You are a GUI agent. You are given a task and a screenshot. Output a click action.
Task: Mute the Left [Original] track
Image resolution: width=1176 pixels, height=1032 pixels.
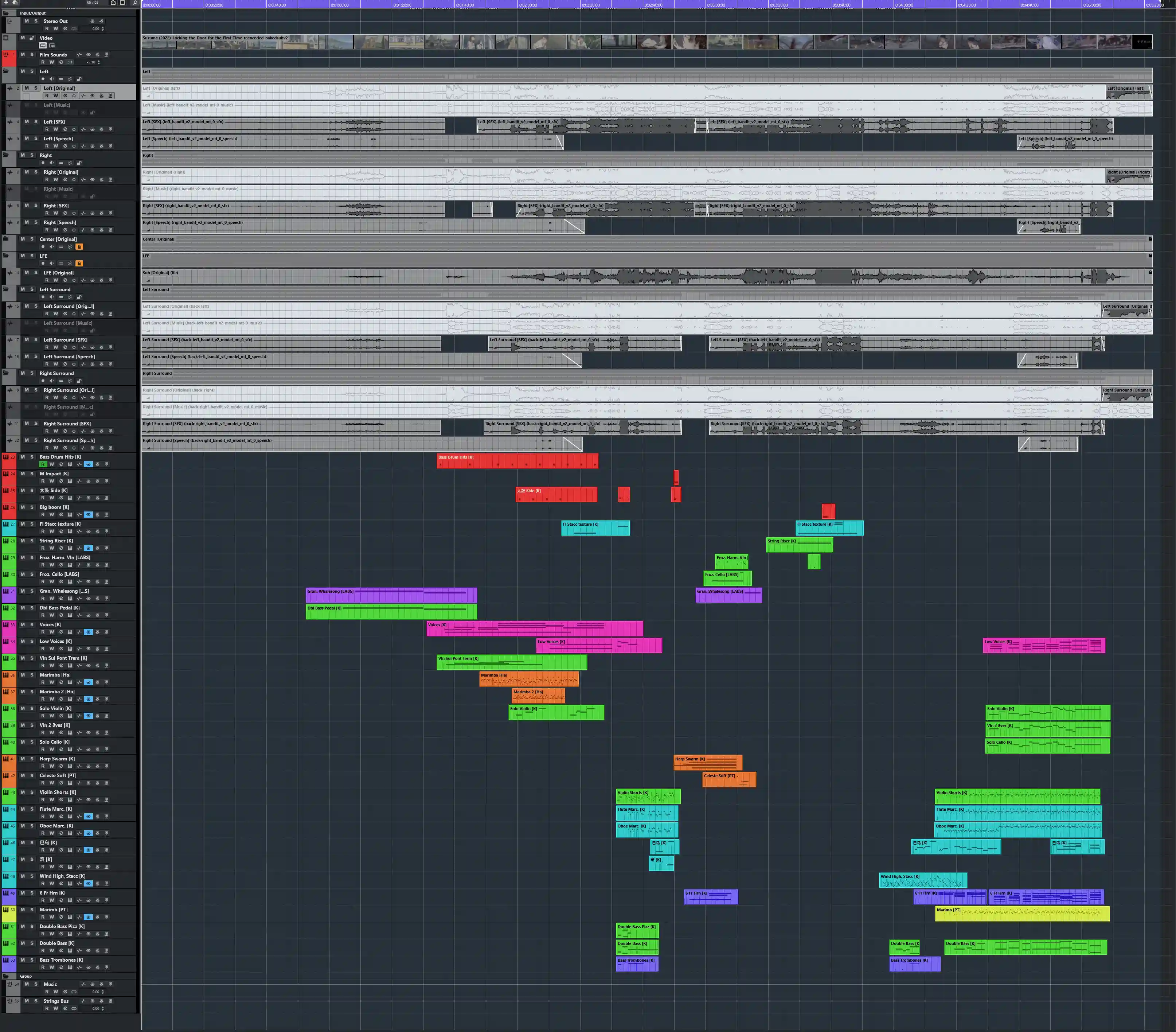pyautogui.click(x=27, y=88)
